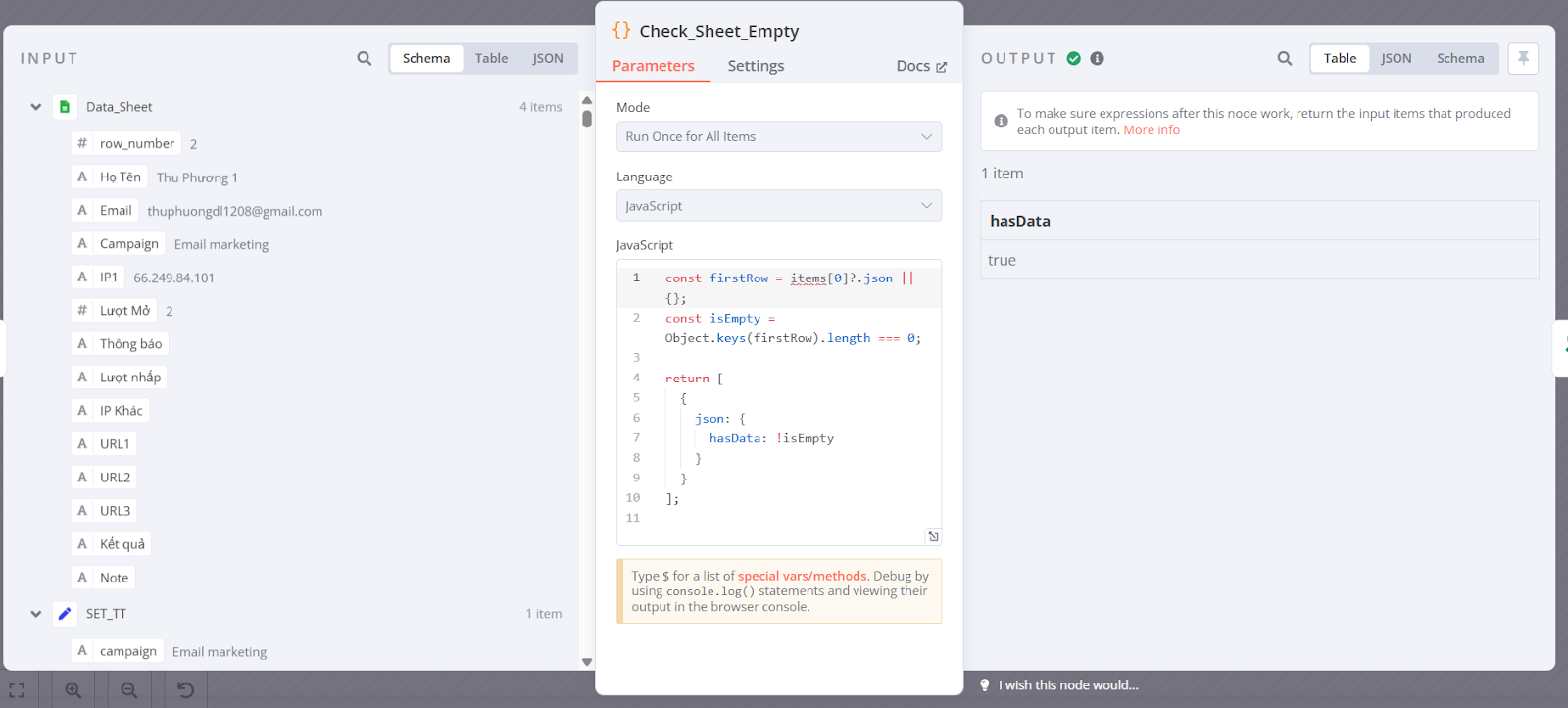This screenshot has width=1568, height=708.
Task: Switch input view to Schema
Action: point(426,58)
